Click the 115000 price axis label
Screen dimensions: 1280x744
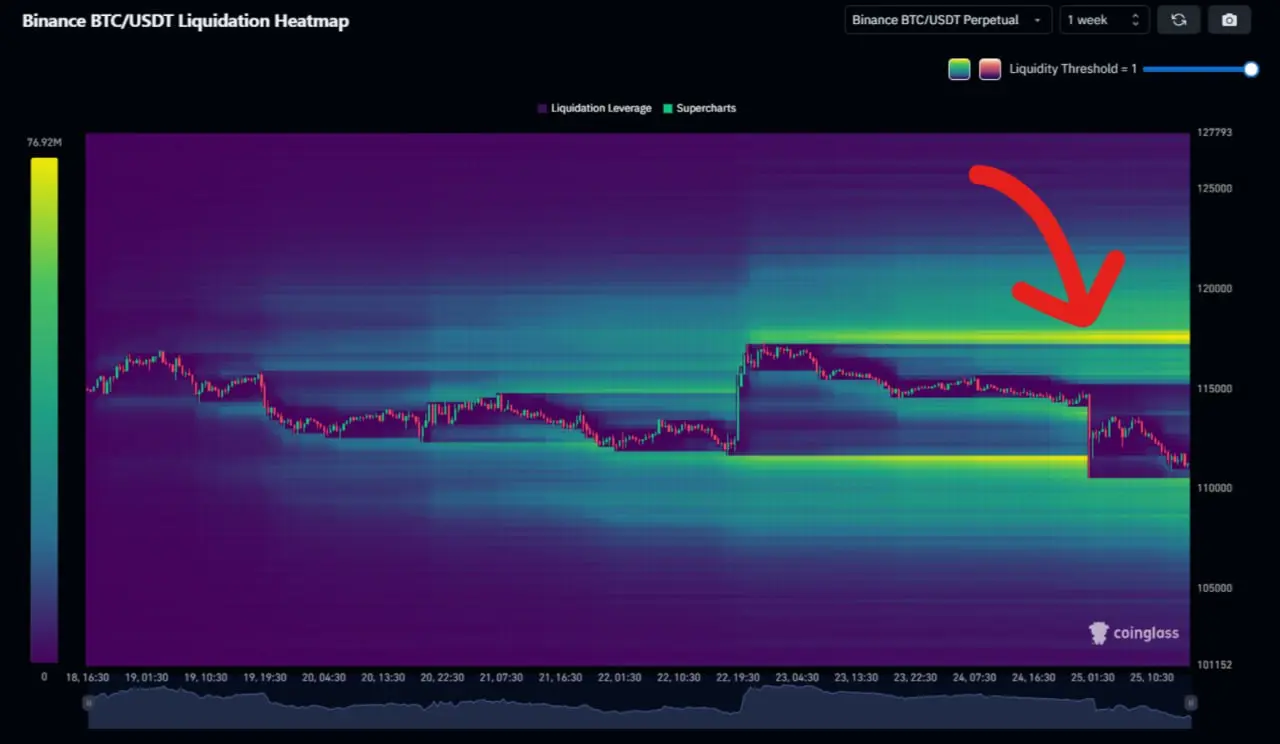[1214, 388]
